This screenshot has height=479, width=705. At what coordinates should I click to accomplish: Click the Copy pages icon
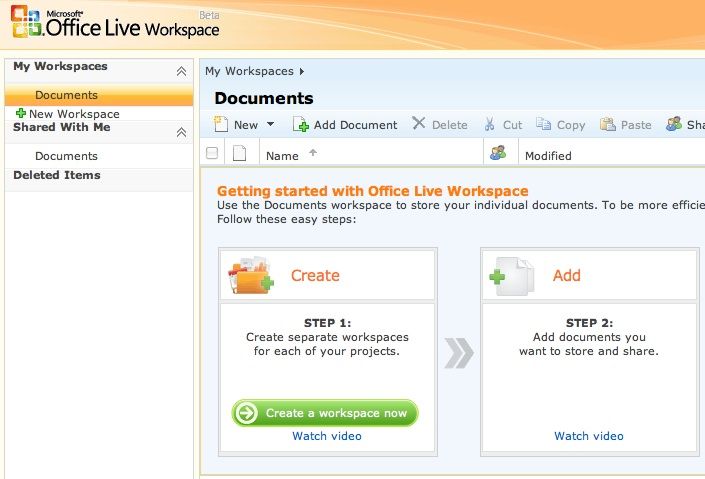coord(543,124)
